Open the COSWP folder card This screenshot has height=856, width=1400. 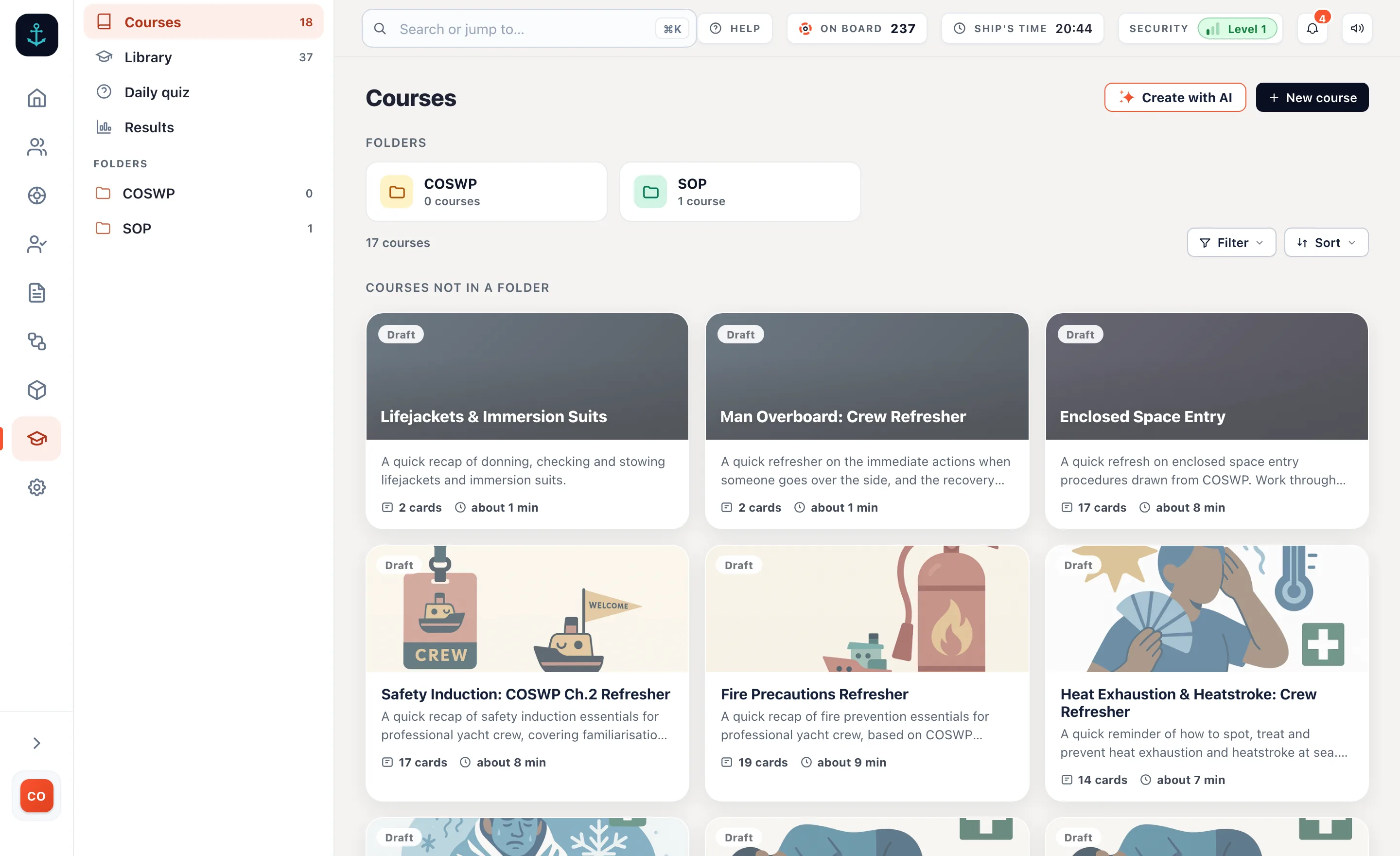point(487,192)
